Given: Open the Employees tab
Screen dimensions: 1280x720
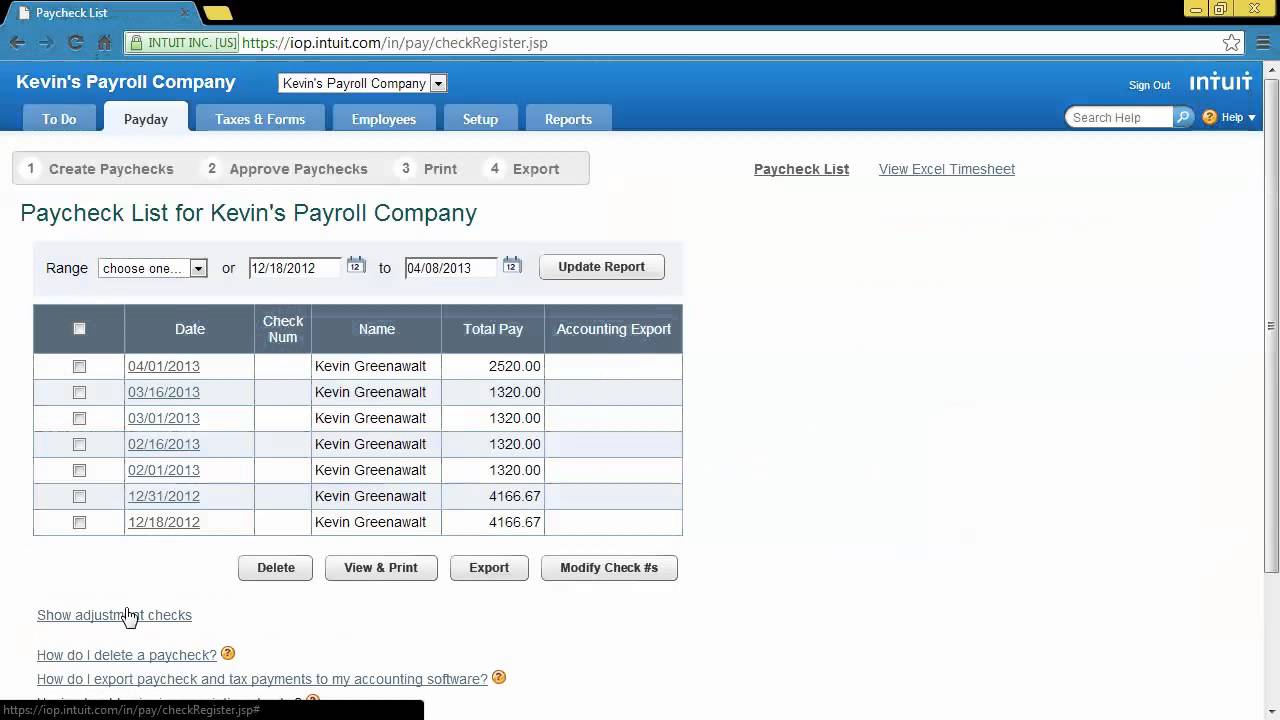Looking at the screenshot, I should coord(383,118).
